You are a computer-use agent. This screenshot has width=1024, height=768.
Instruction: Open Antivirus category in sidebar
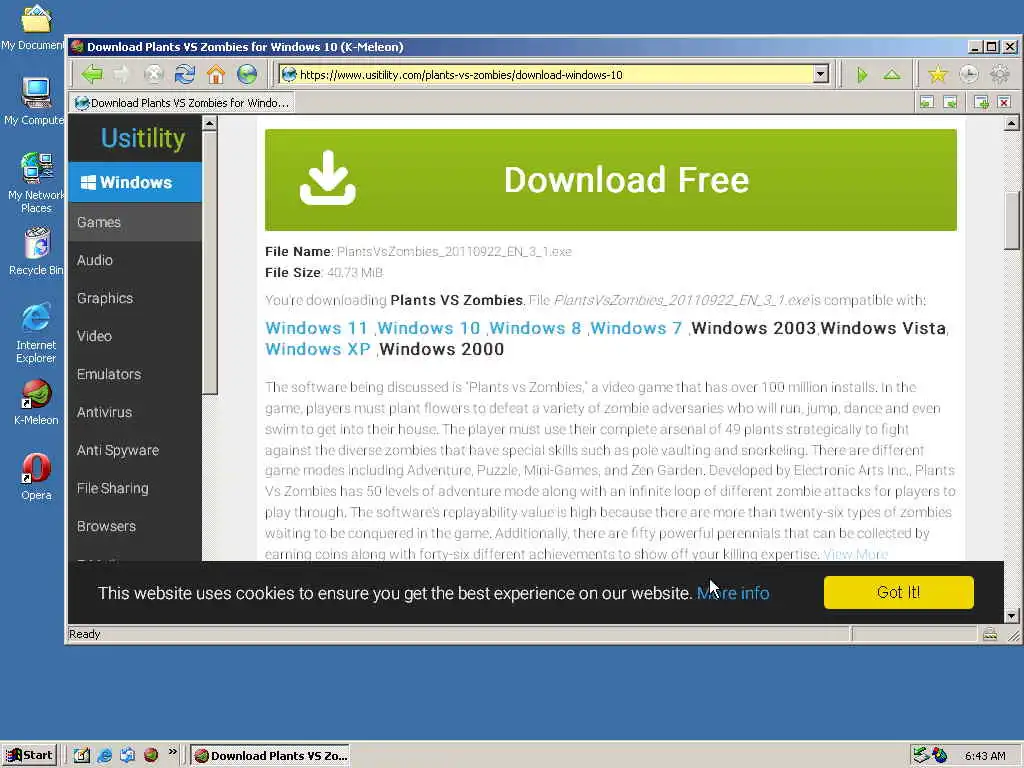(x=135, y=412)
